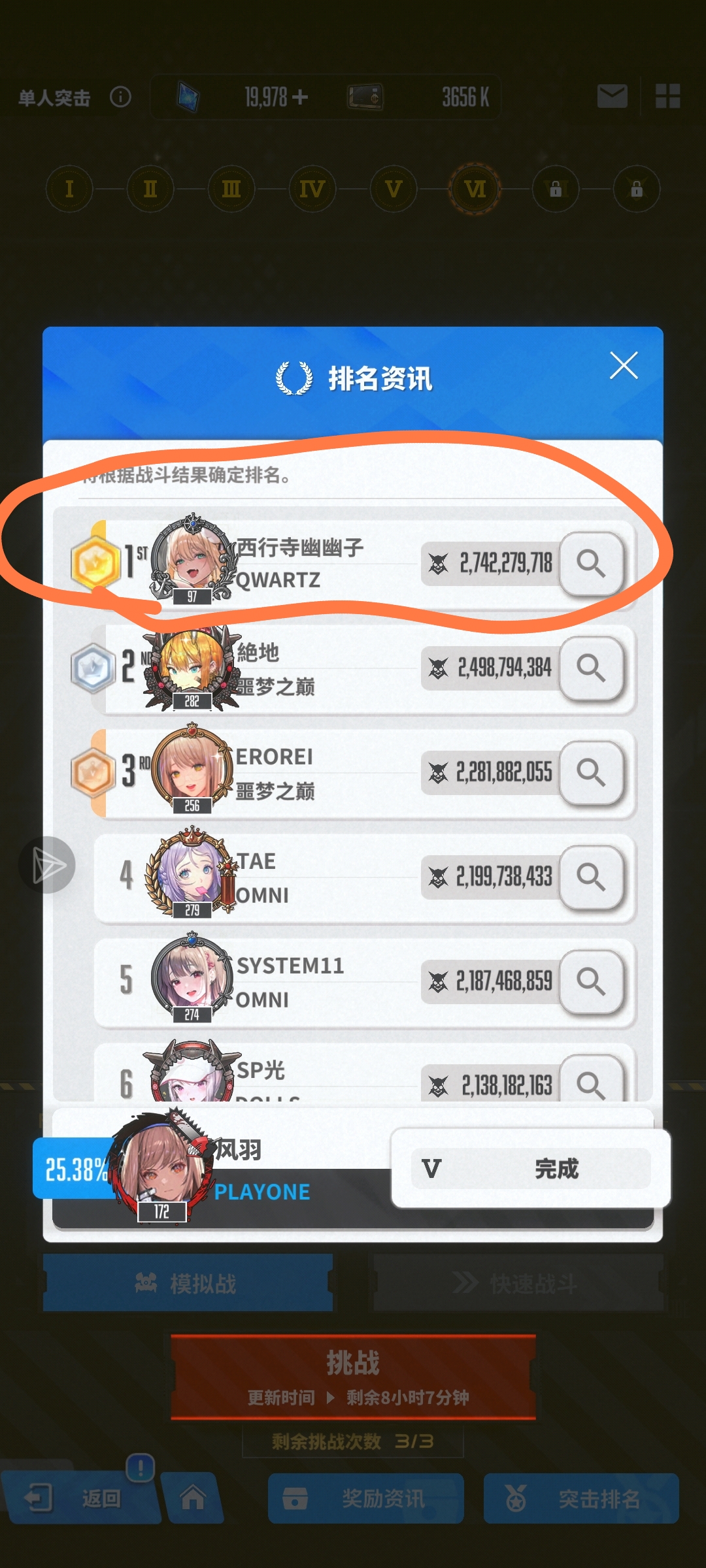Expand the stage V 完成 dropdown
The width and height of the screenshot is (706, 1568).
531,1168
